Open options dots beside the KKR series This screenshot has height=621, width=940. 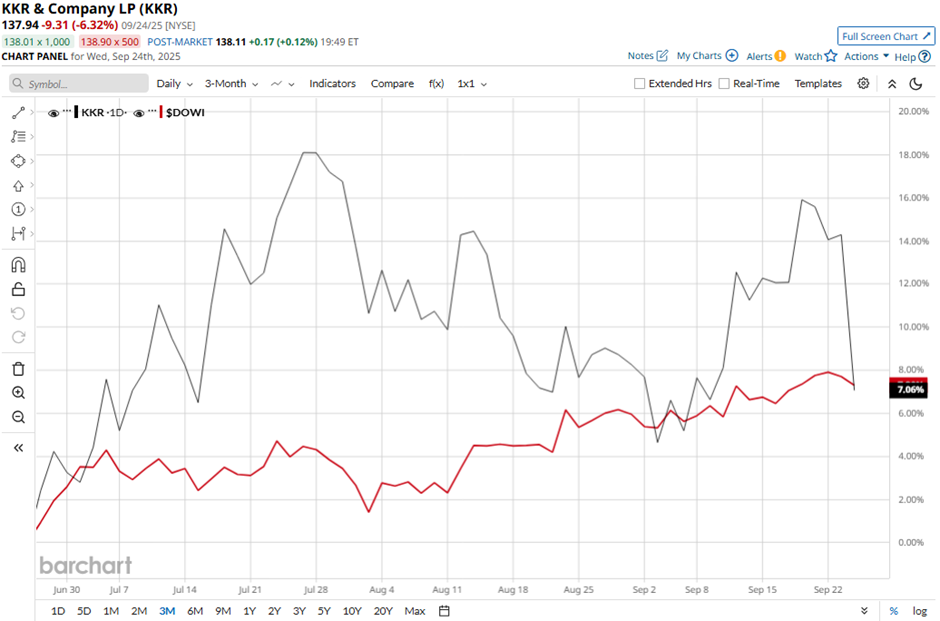coord(67,111)
